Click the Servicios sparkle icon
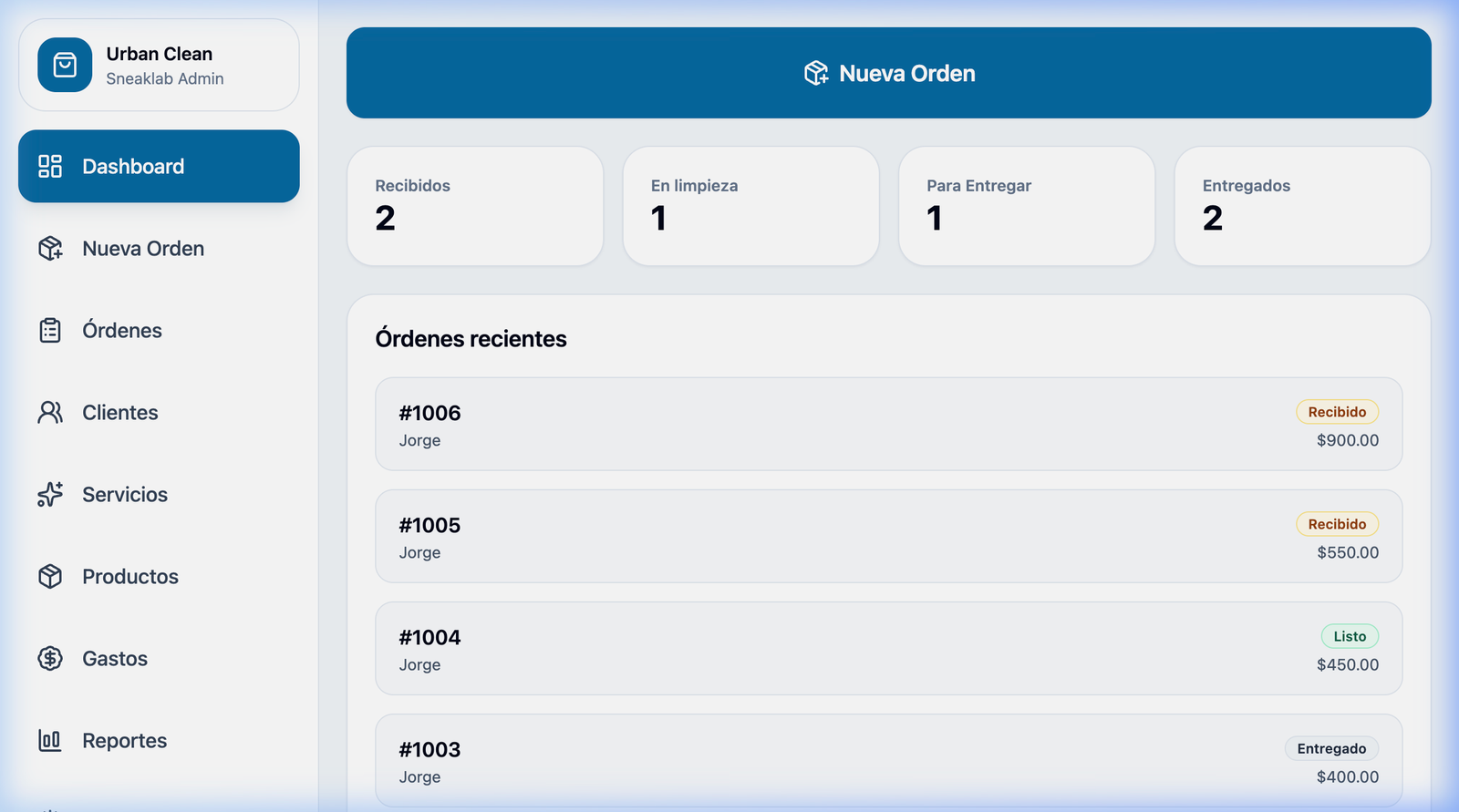The height and width of the screenshot is (812, 1459). pyautogui.click(x=50, y=494)
